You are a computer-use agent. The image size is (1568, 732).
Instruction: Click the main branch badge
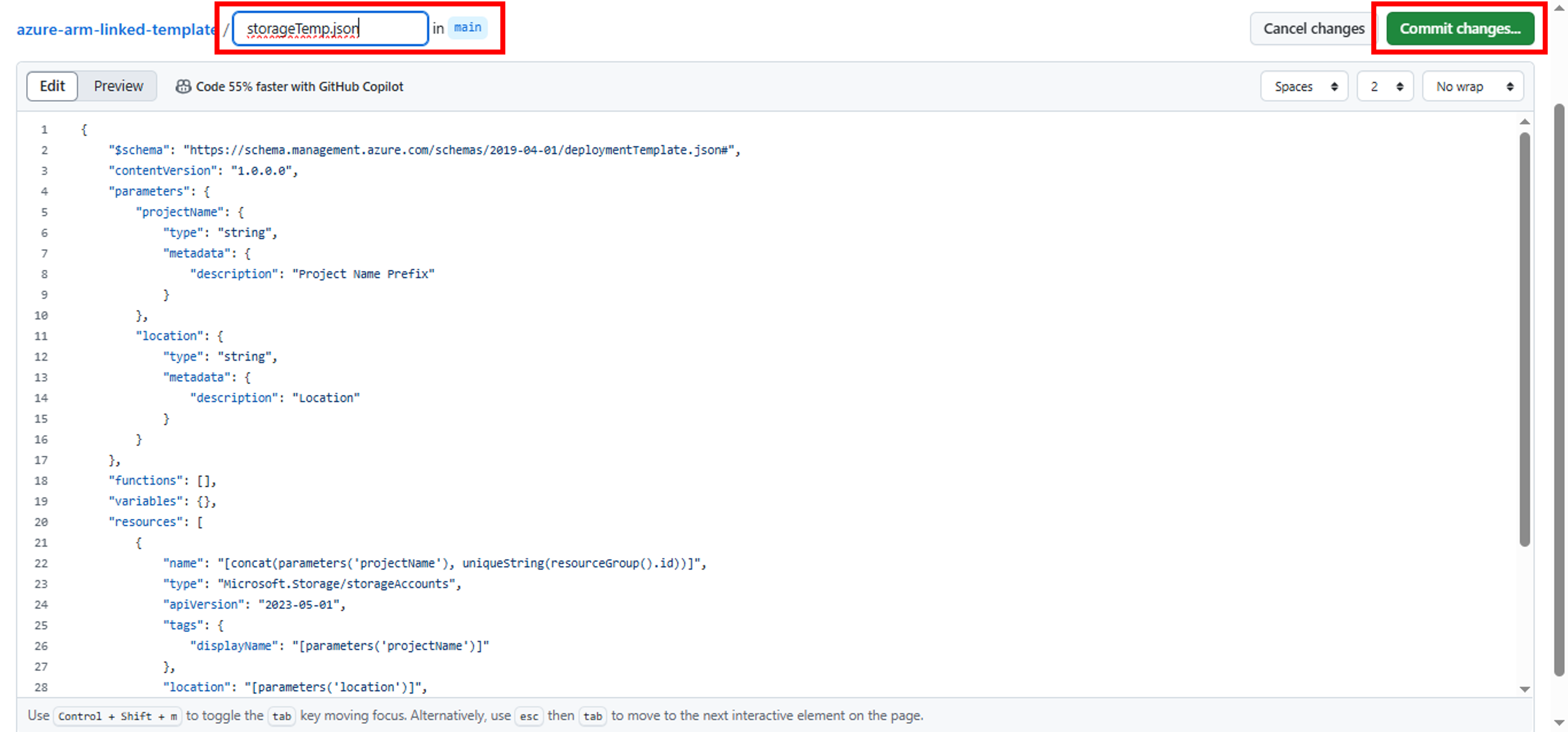(x=468, y=27)
